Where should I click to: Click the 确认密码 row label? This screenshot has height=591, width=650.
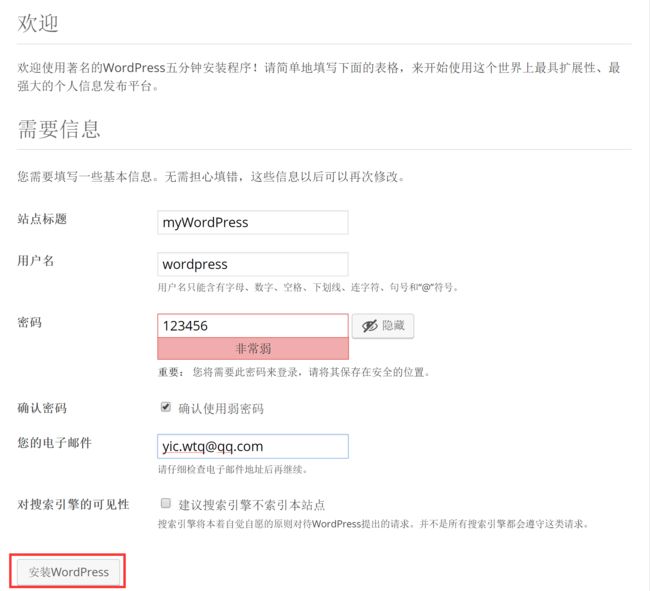click(42, 408)
